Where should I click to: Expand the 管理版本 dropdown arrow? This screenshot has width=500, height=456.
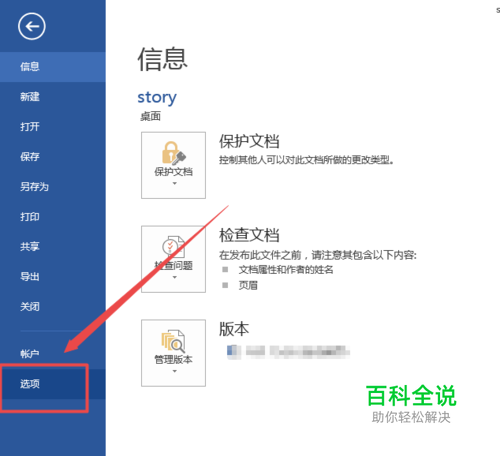(174, 371)
